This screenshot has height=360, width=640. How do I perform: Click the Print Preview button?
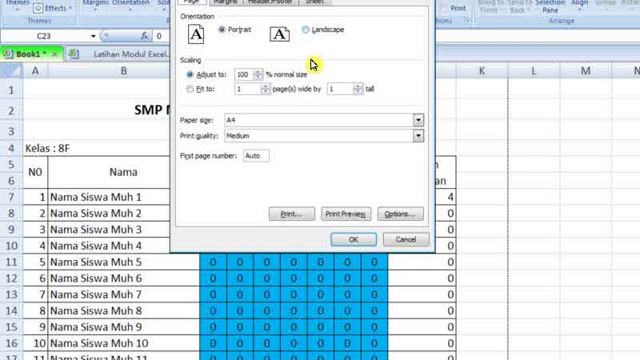point(346,214)
